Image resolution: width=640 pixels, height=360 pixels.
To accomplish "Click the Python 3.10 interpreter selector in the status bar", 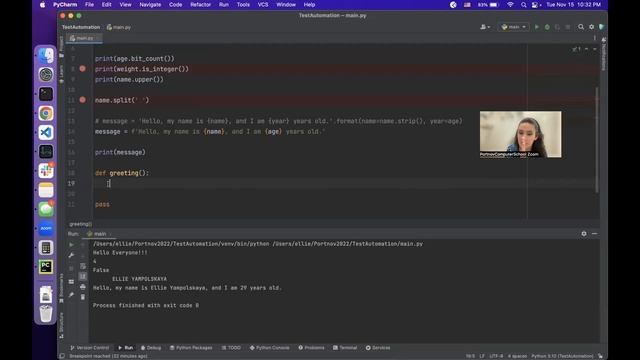I will click(562, 356).
